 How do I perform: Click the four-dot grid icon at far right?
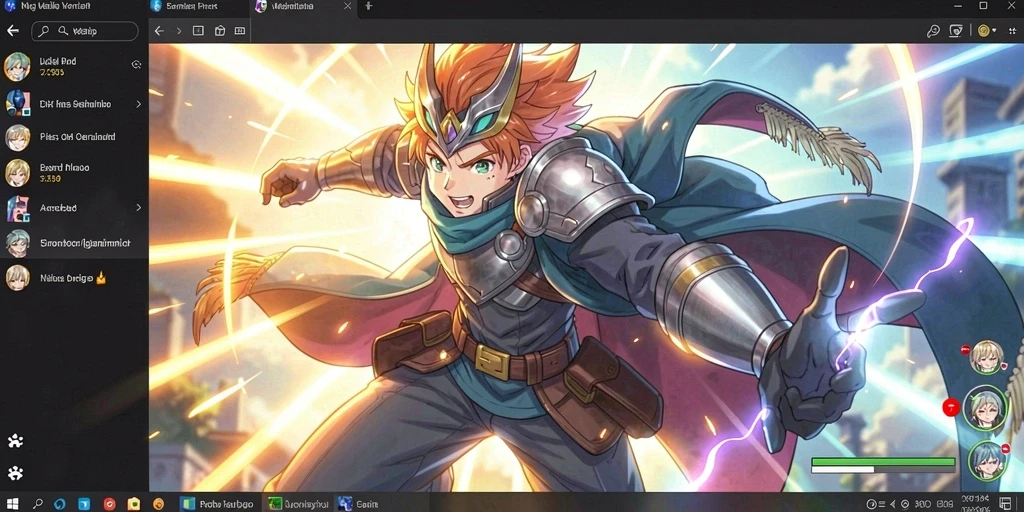pyautogui.click(x=1014, y=31)
